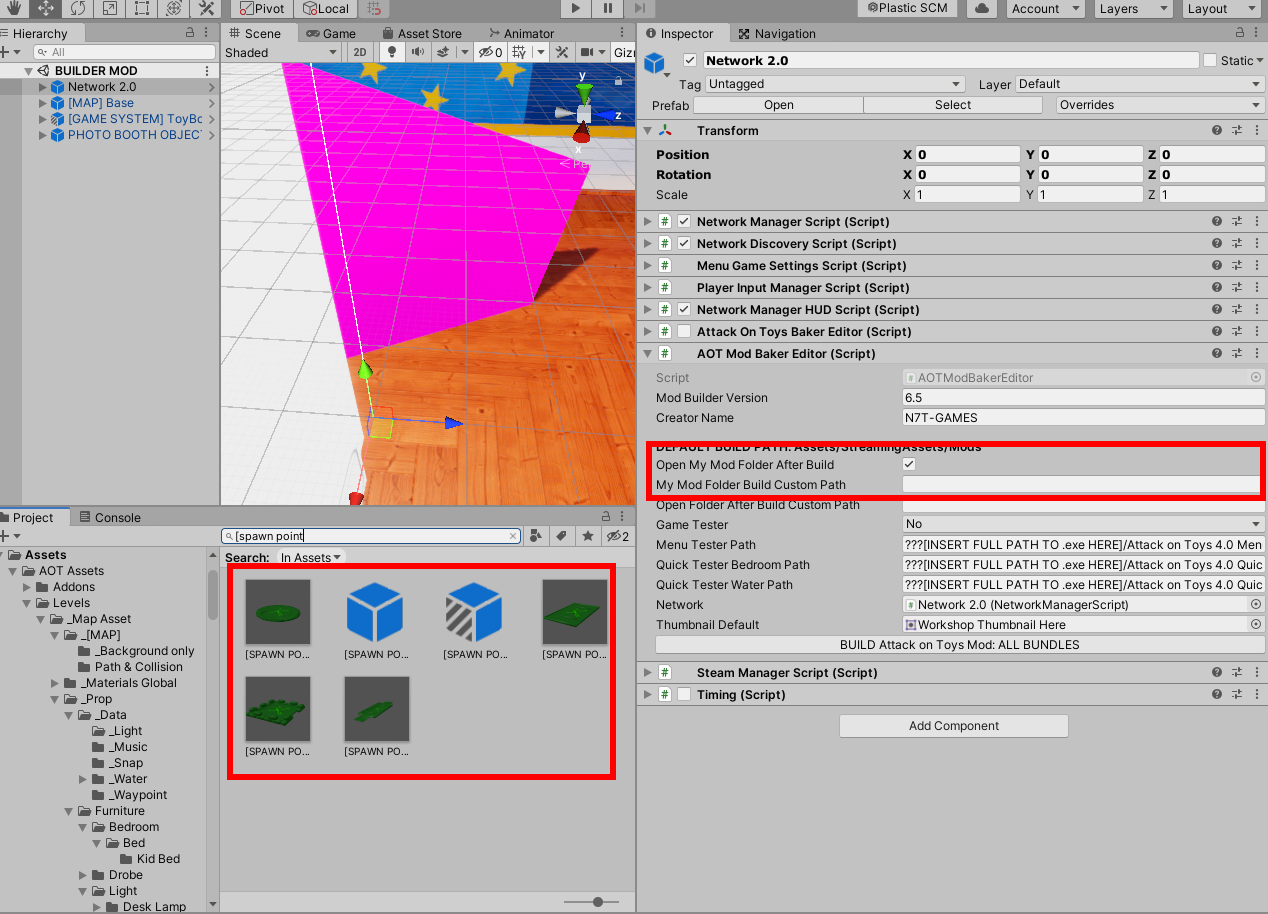Enable the Attack On Toys Baker Editor script
The height and width of the screenshot is (914, 1268).
(684, 332)
